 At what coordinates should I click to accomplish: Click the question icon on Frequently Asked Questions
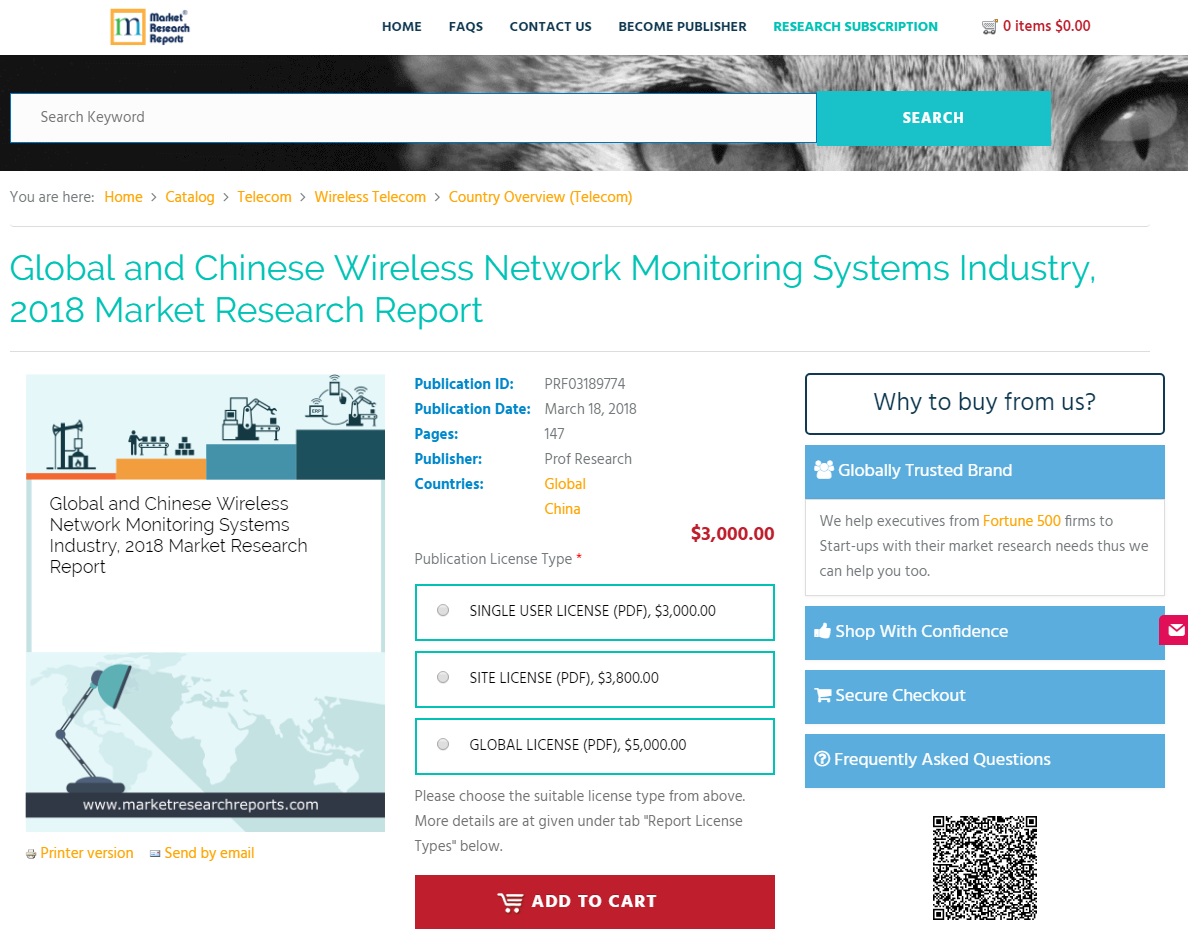coord(822,759)
